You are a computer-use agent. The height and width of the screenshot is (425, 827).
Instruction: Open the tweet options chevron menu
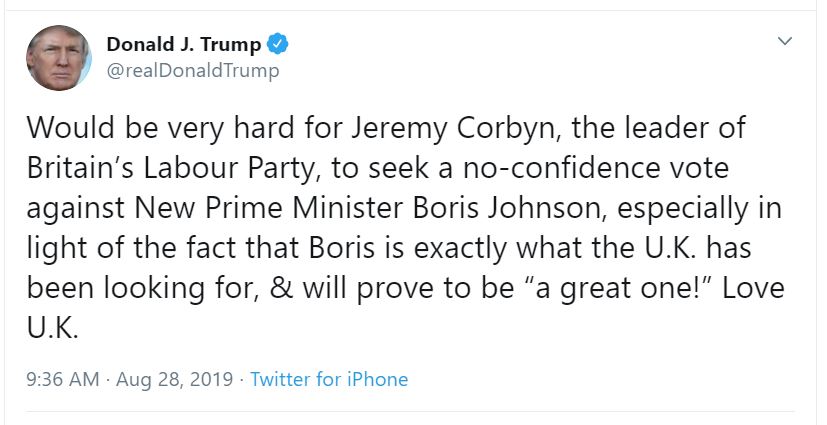(x=785, y=41)
